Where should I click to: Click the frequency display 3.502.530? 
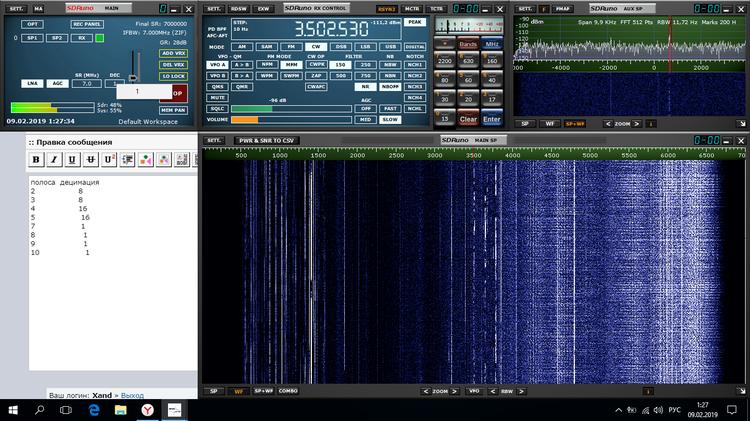click(331, 29)
